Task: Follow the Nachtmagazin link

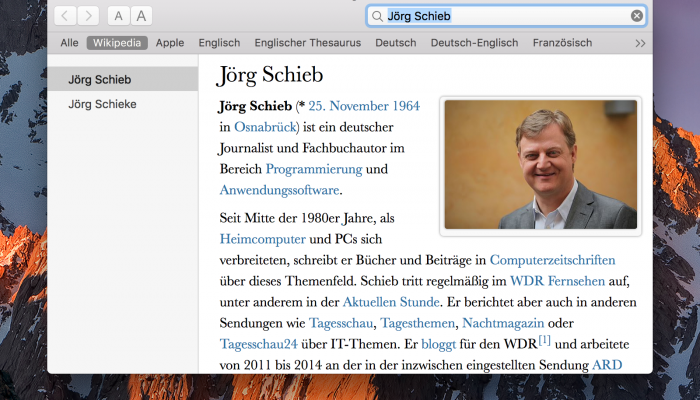Action: pyautogui.click(x=503, y=323)
